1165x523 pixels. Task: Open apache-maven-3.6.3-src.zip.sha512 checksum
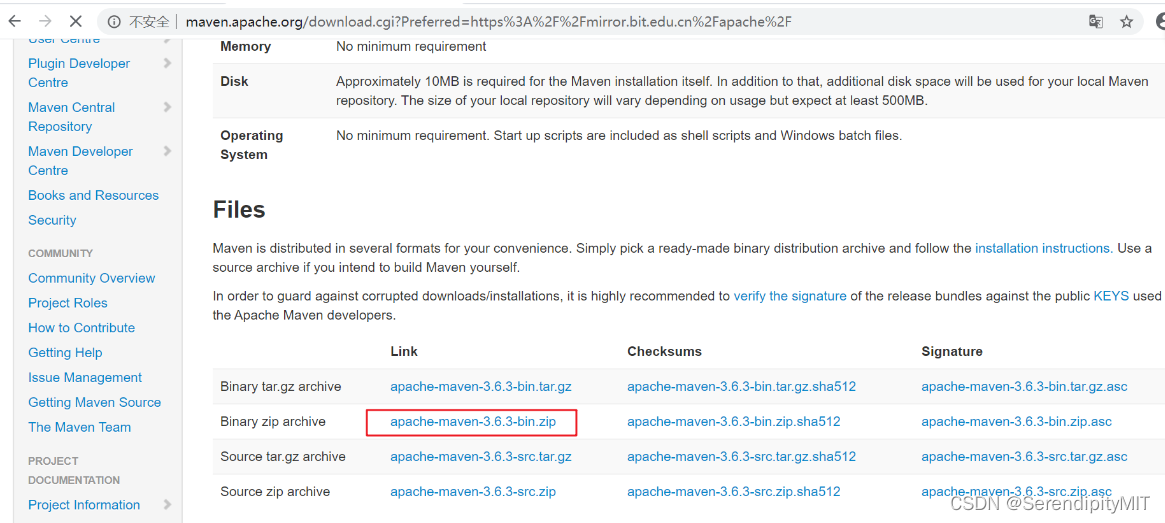[x=734, y=492]
